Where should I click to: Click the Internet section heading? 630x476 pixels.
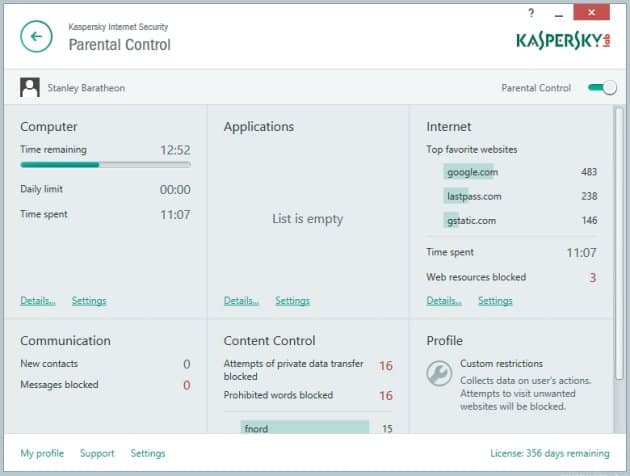pyautogui.click(x=449, y=127)
